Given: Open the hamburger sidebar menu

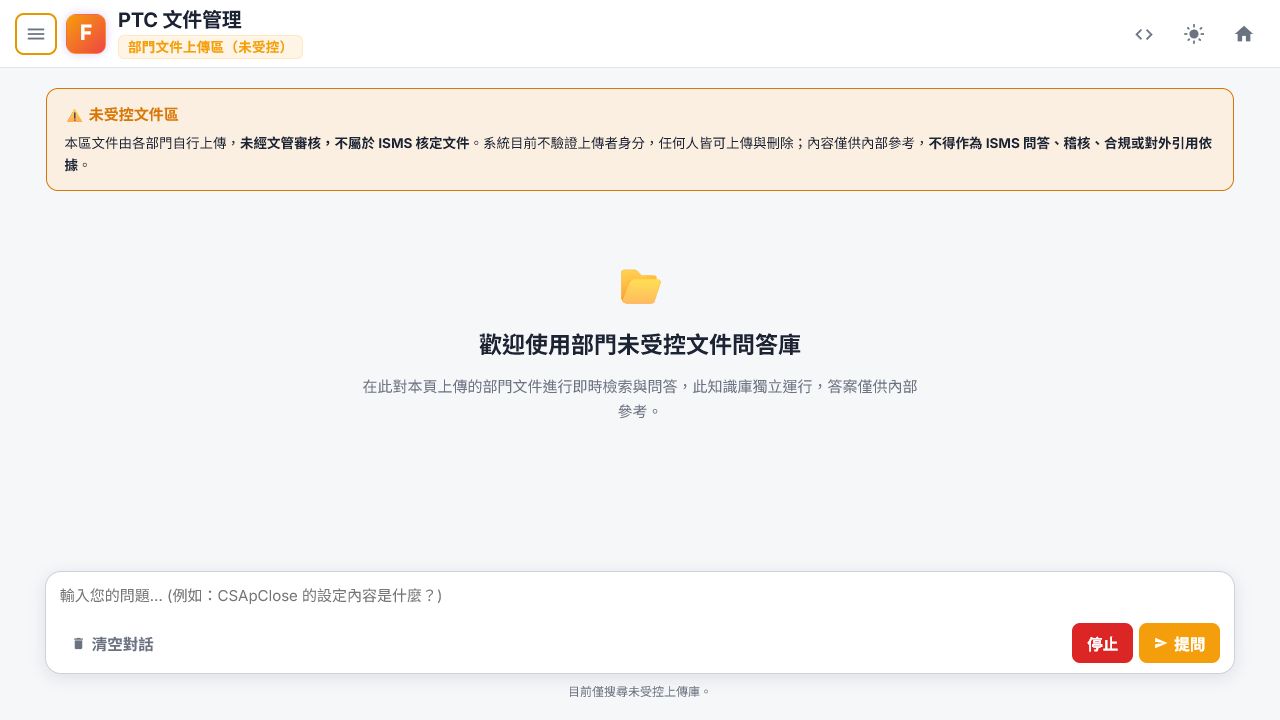Looking at the screenshot, I should pyautogui.click(x=36, y=34).
